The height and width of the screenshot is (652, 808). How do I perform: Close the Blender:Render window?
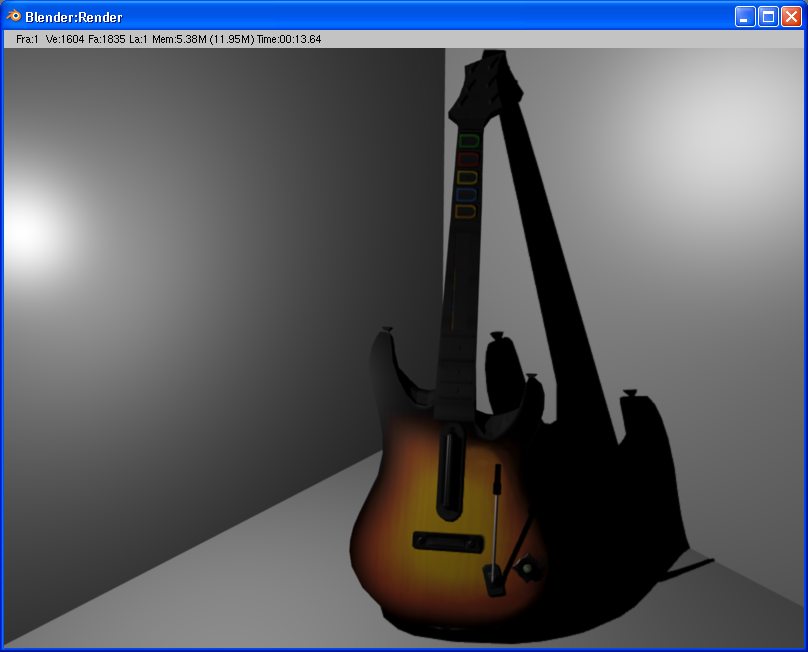(x=791, y=17)
